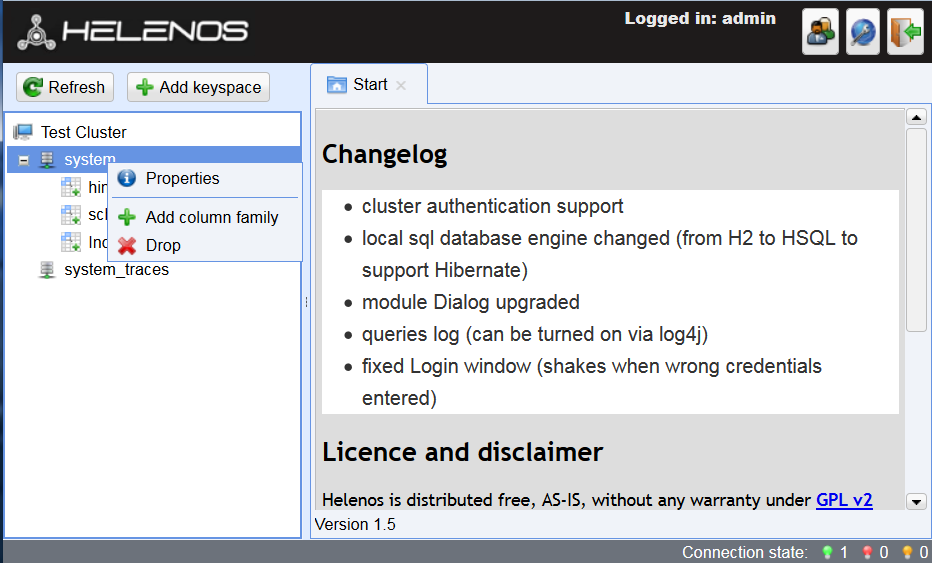Click the green connection state indicator
The height and width of the screenshot is (563, 932).
pos(826,552)
